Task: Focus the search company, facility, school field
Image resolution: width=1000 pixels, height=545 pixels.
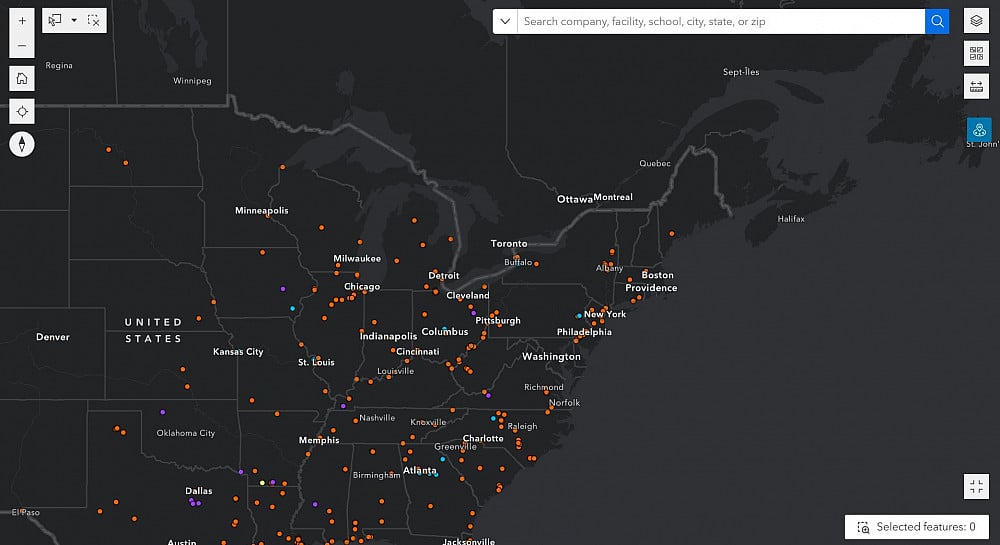Action: 721,21
